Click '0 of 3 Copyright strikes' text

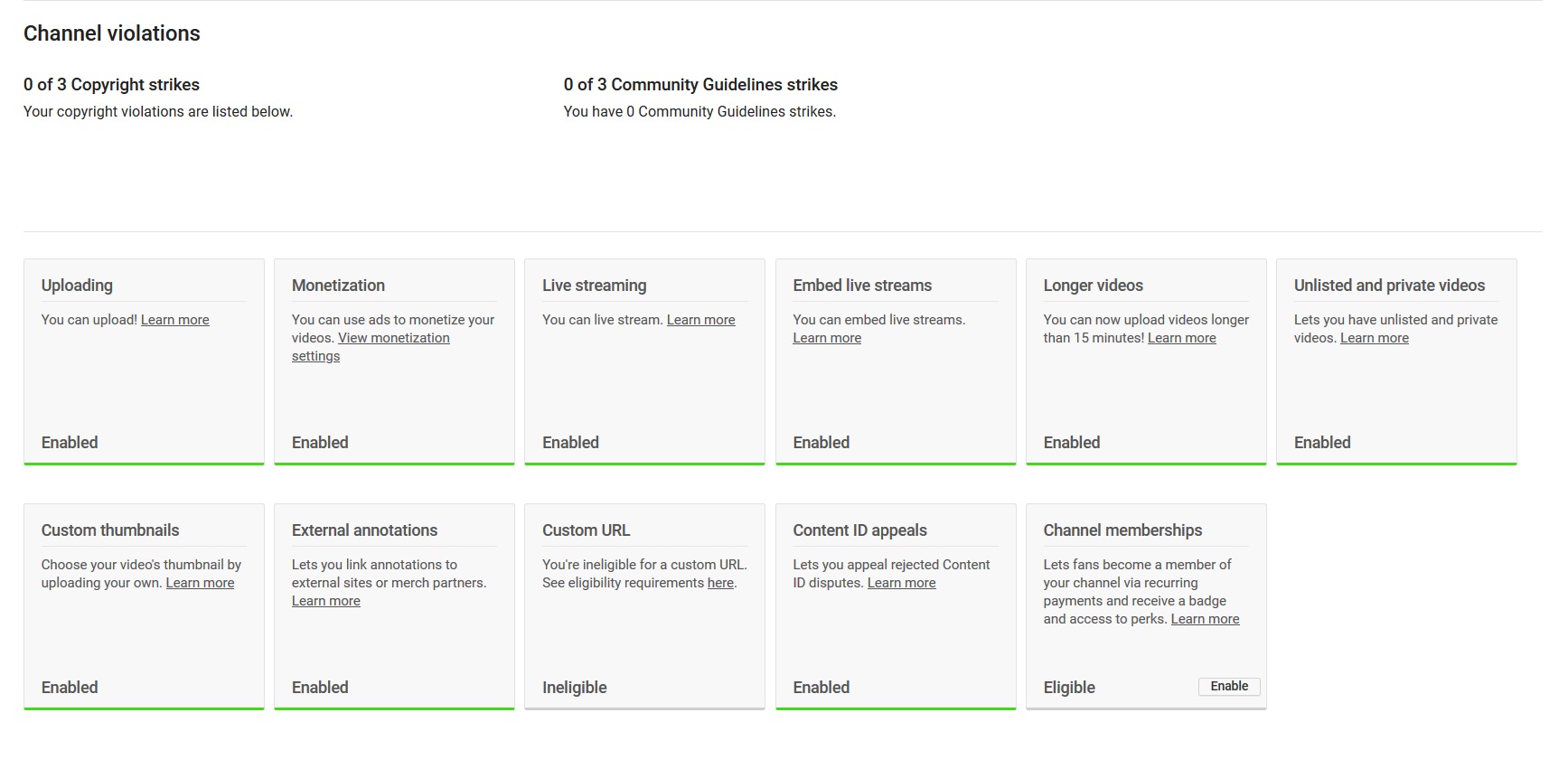[111, 85]
